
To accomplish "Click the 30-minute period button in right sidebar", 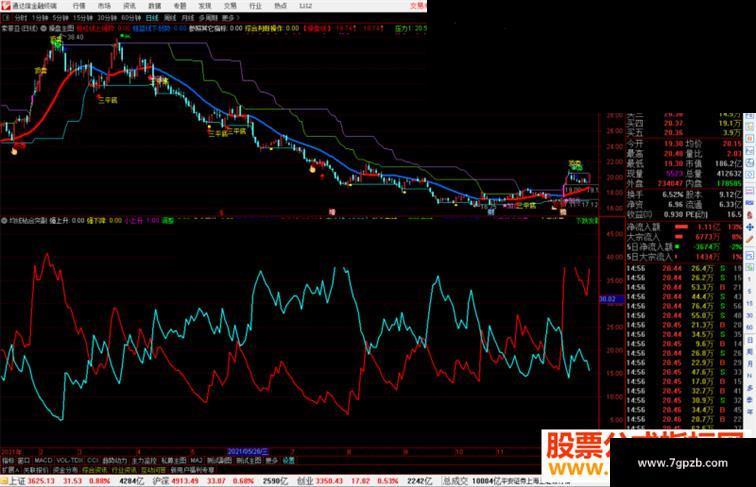I will (750, 316).
